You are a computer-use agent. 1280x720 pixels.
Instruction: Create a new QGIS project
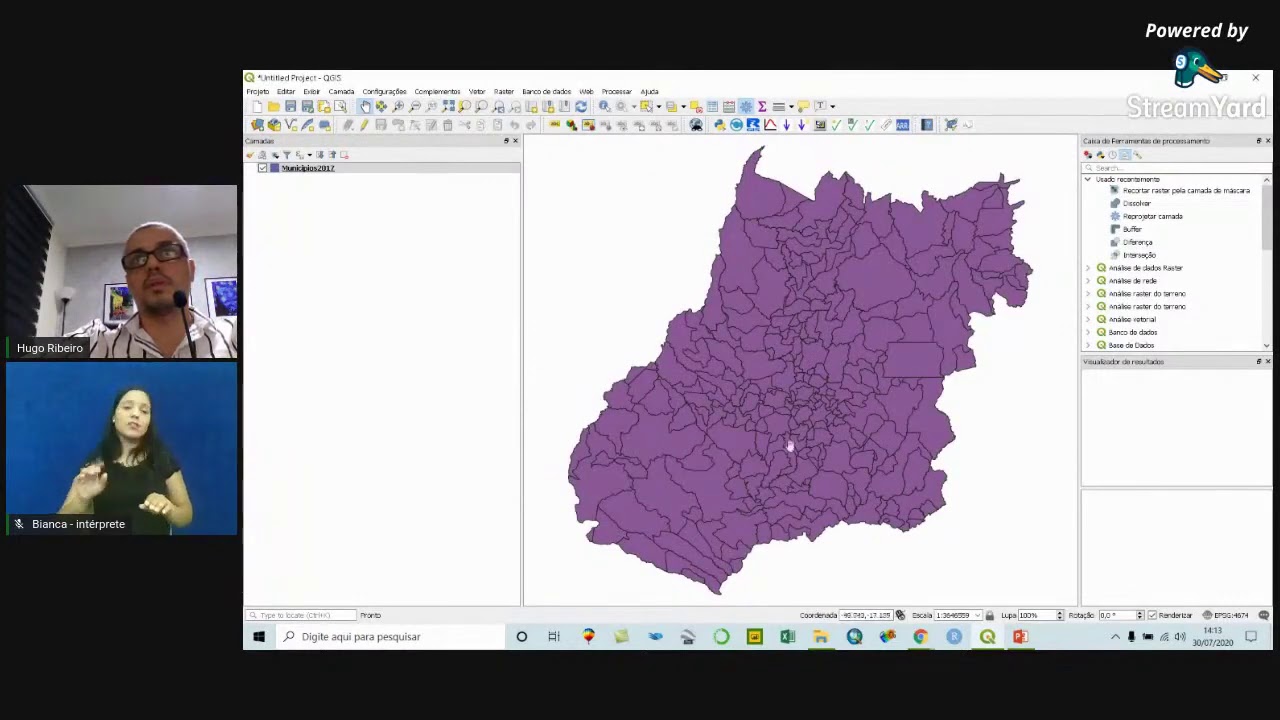coord(257,106)
